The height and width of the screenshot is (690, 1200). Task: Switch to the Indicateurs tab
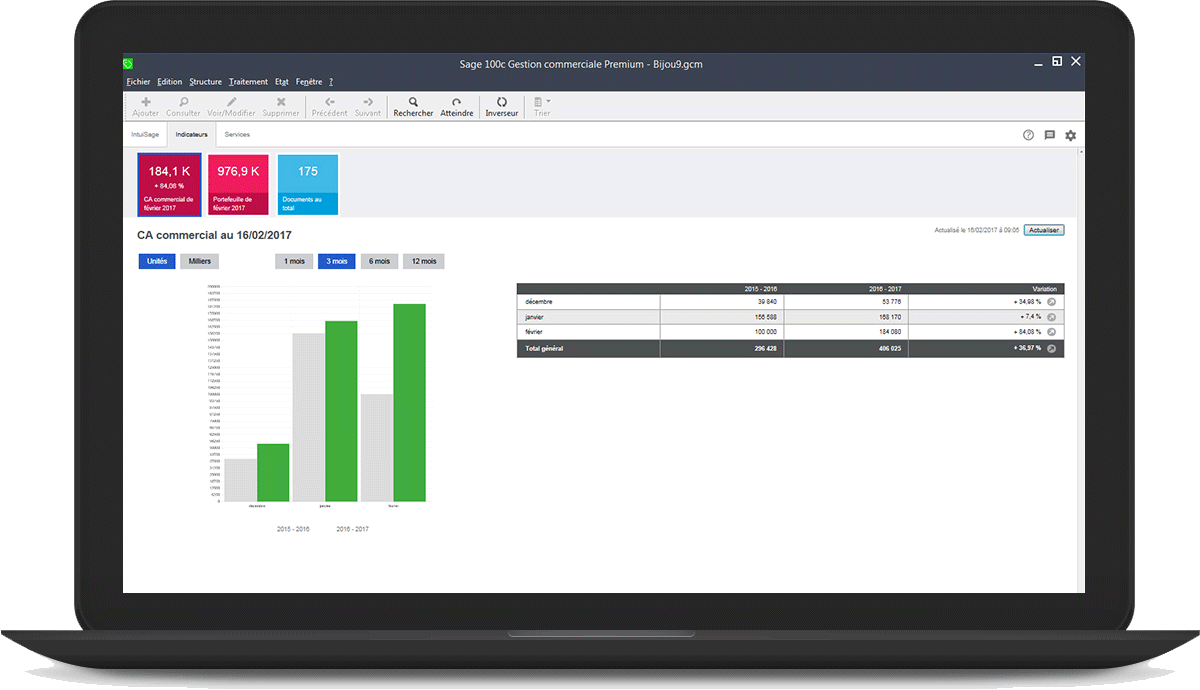pos(191,134)
